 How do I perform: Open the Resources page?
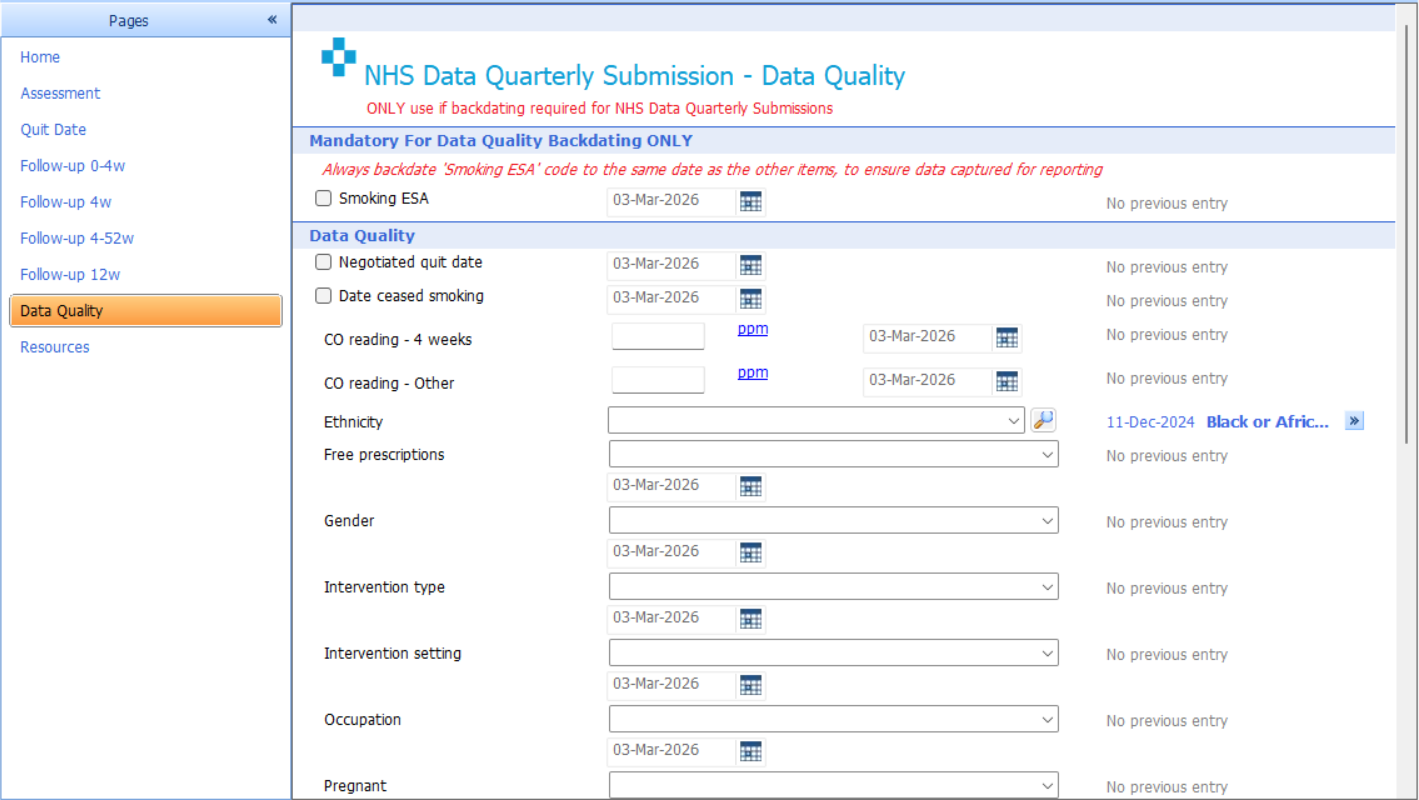(55, 347)
